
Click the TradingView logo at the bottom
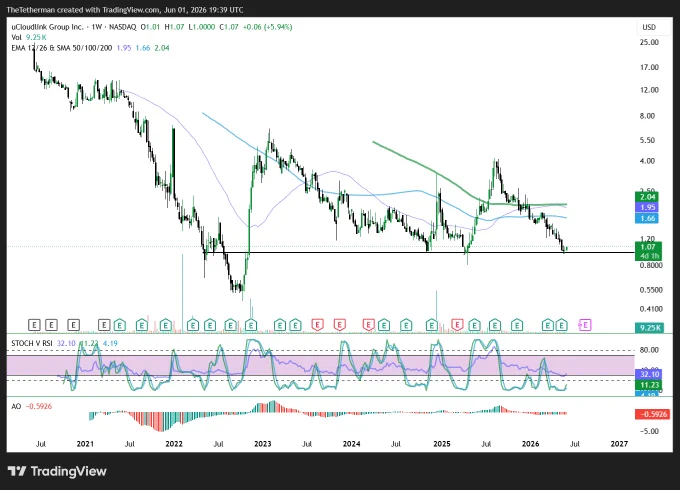[57, 471]
